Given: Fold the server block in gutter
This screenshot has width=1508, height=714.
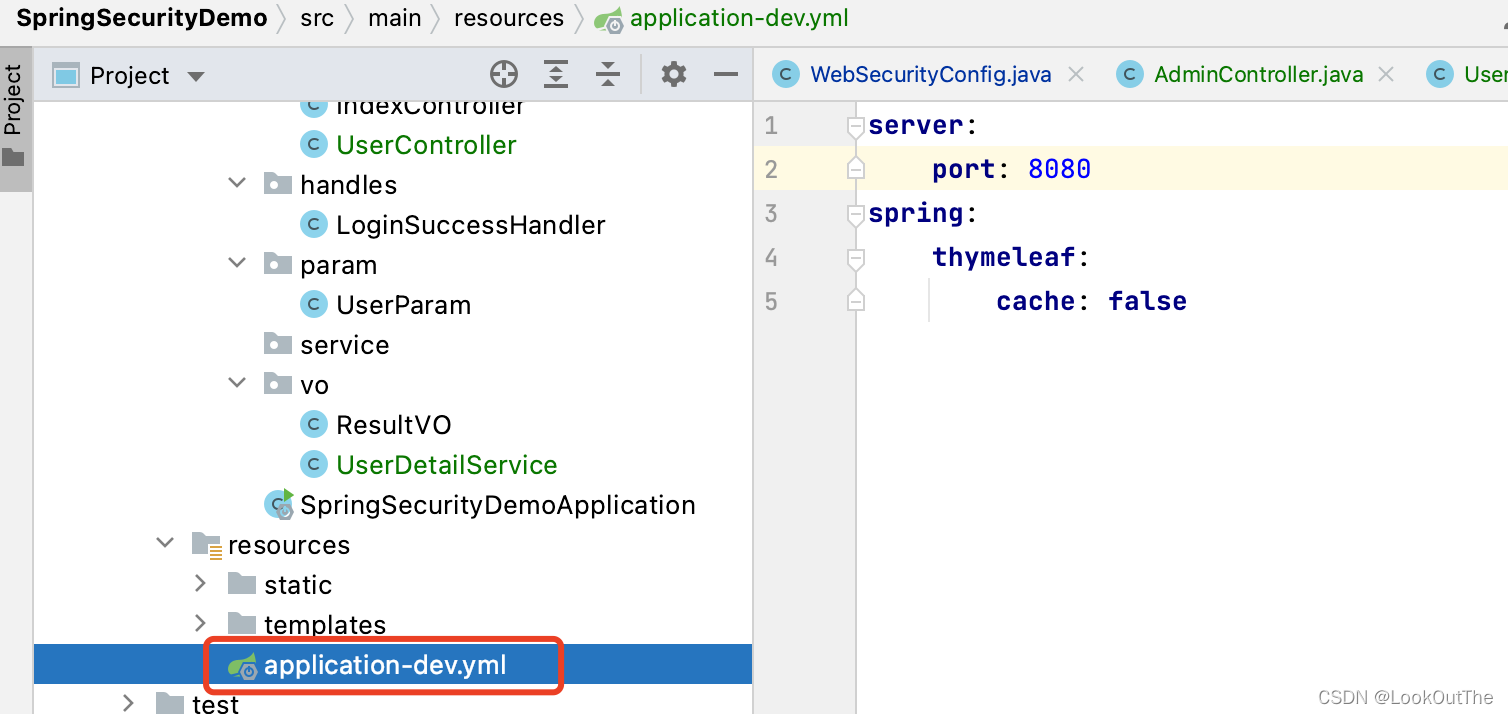Looking at the screenshot, I should 855,126.
